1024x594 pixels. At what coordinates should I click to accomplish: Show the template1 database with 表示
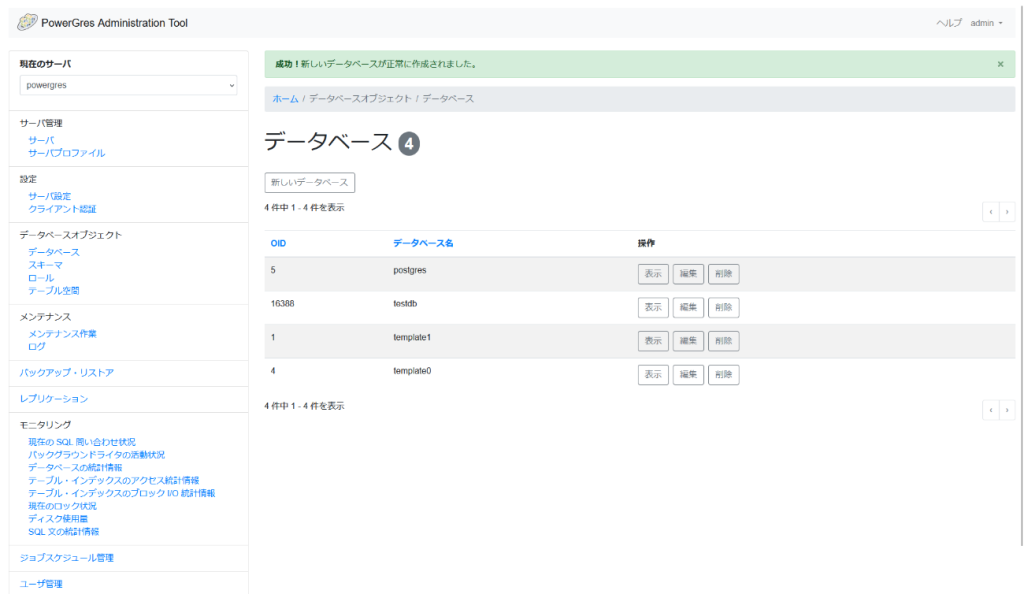click(653, 341)
